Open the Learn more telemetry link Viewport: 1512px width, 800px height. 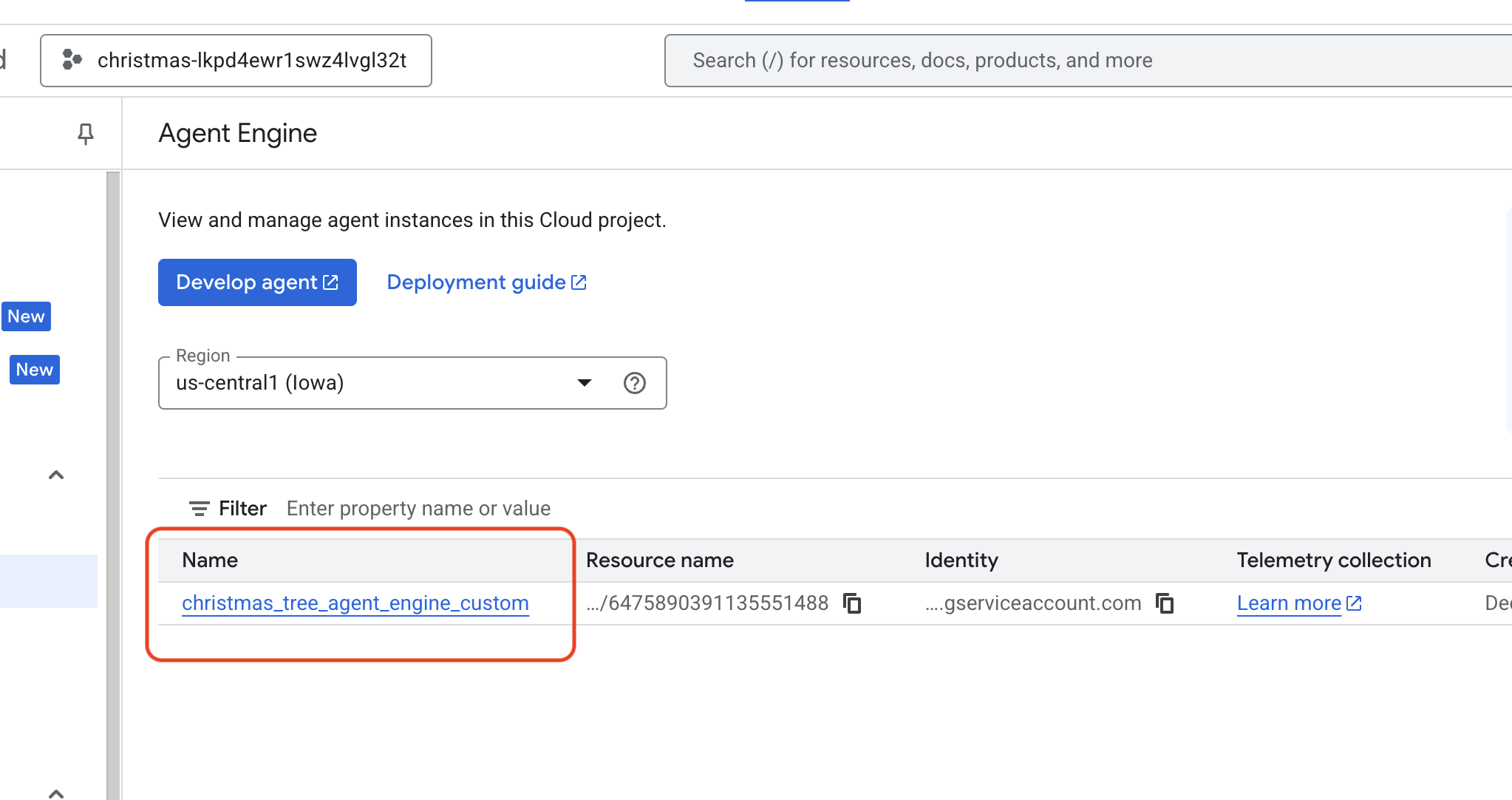pos(1289,603)
